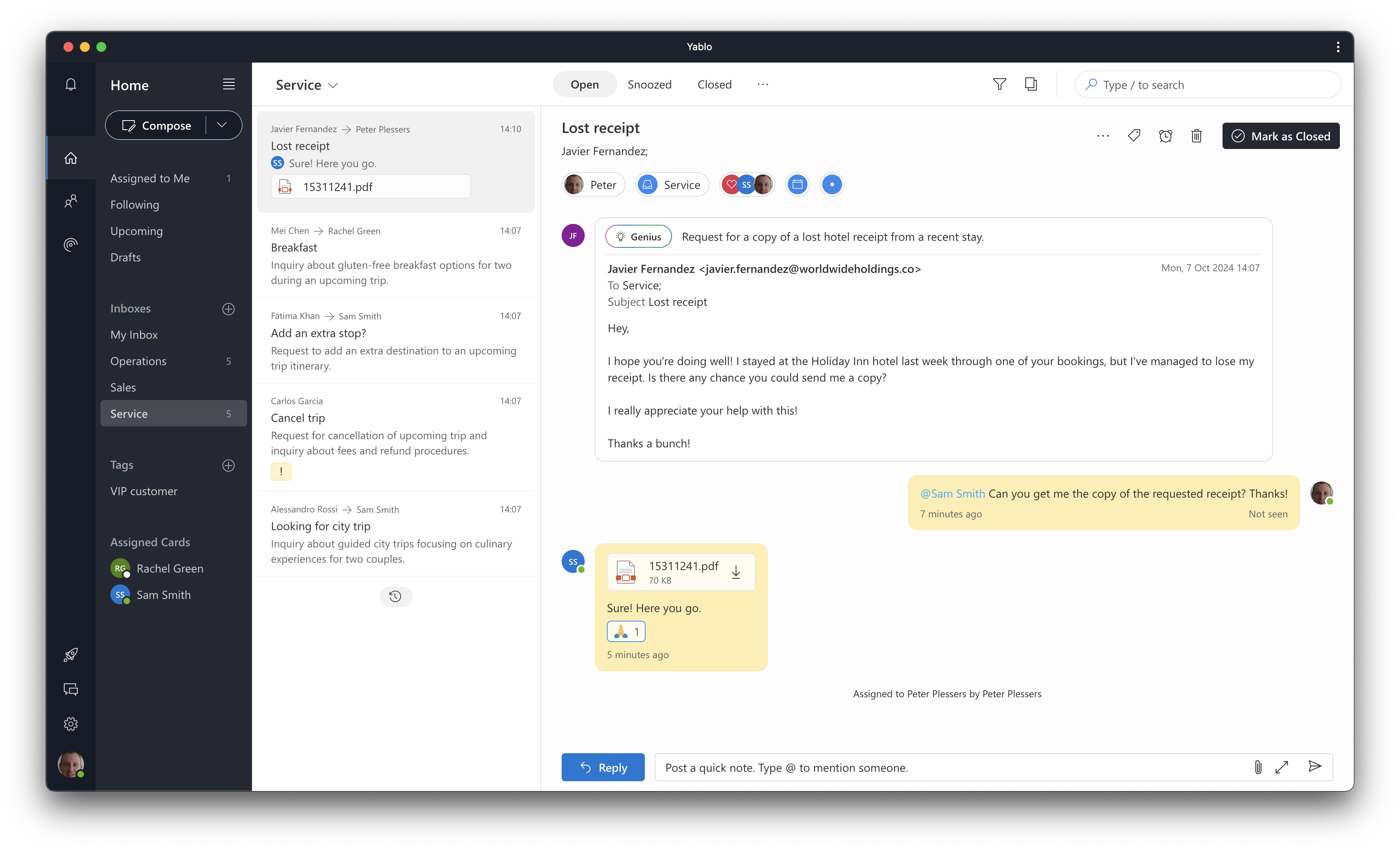Expand the Service inbox selector chevron
The width and height of the screenshot is (1400, 852).
tap(334, 86)
